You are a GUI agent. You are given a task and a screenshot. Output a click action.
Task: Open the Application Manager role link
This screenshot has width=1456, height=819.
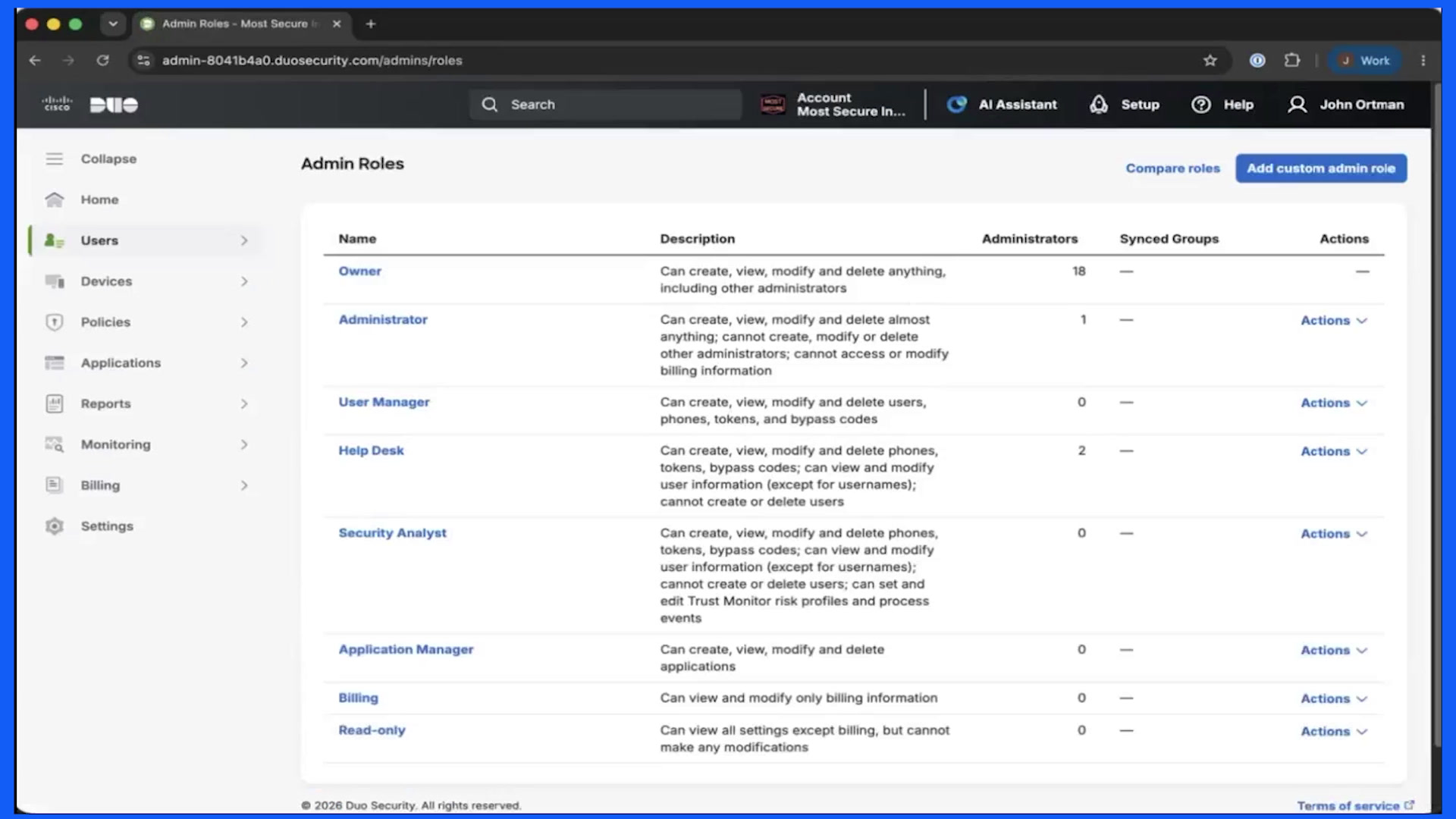(406, 650)
